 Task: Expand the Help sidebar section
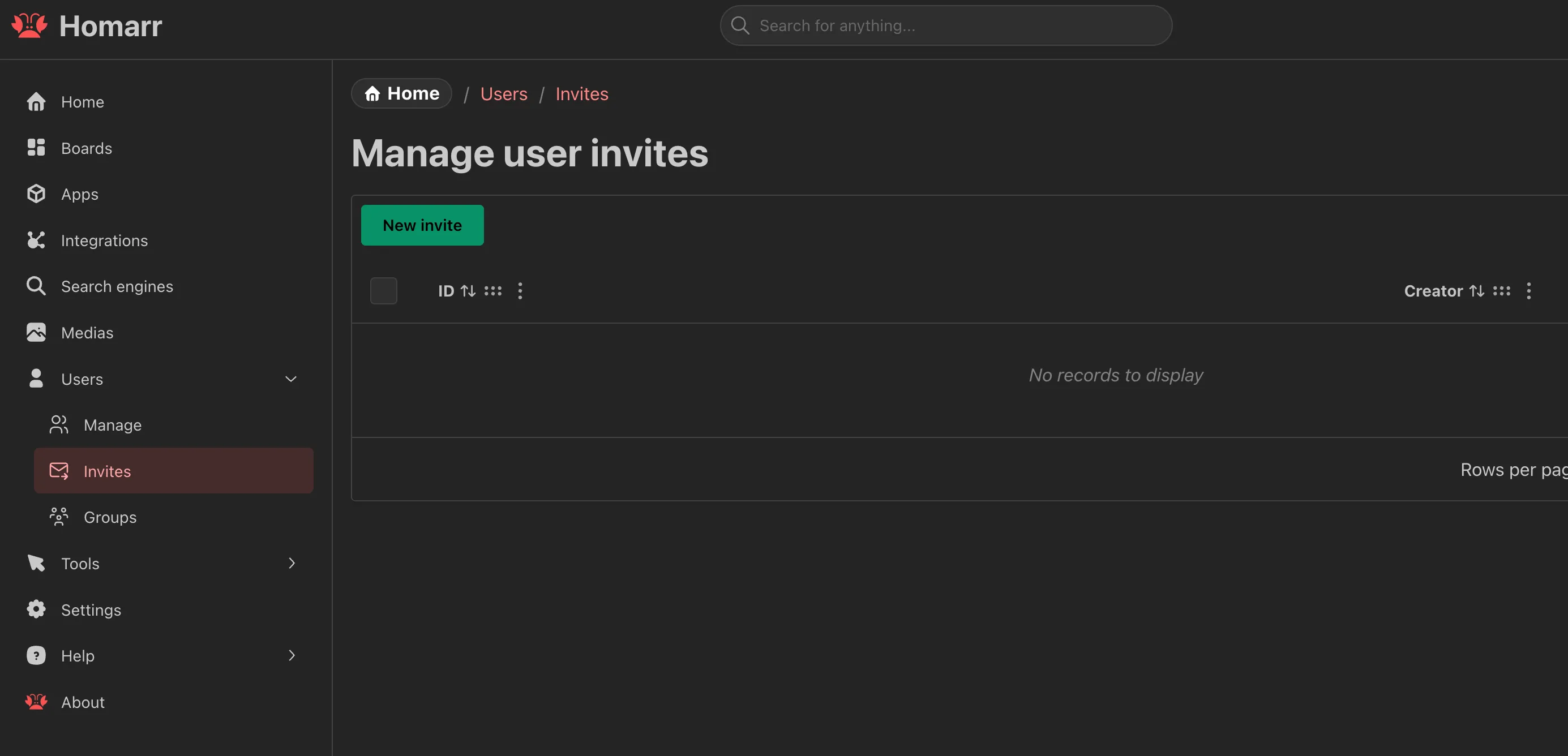point(291,656)
